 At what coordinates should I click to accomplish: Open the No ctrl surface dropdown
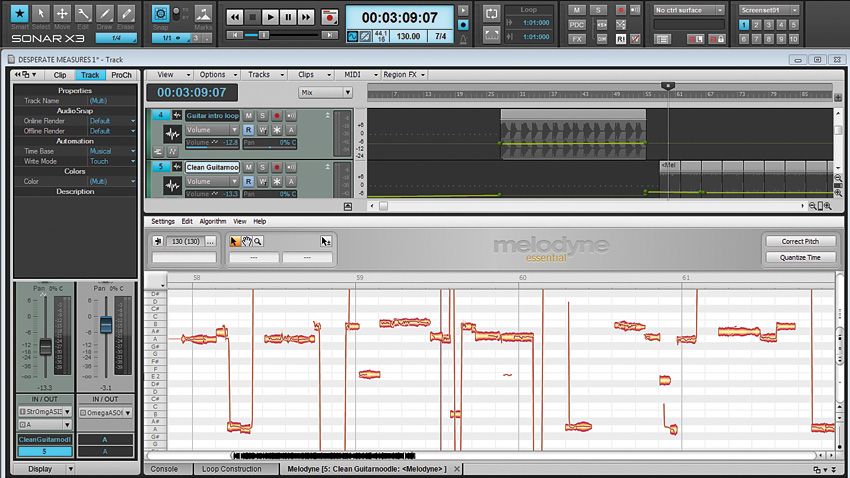pos(688,10)
